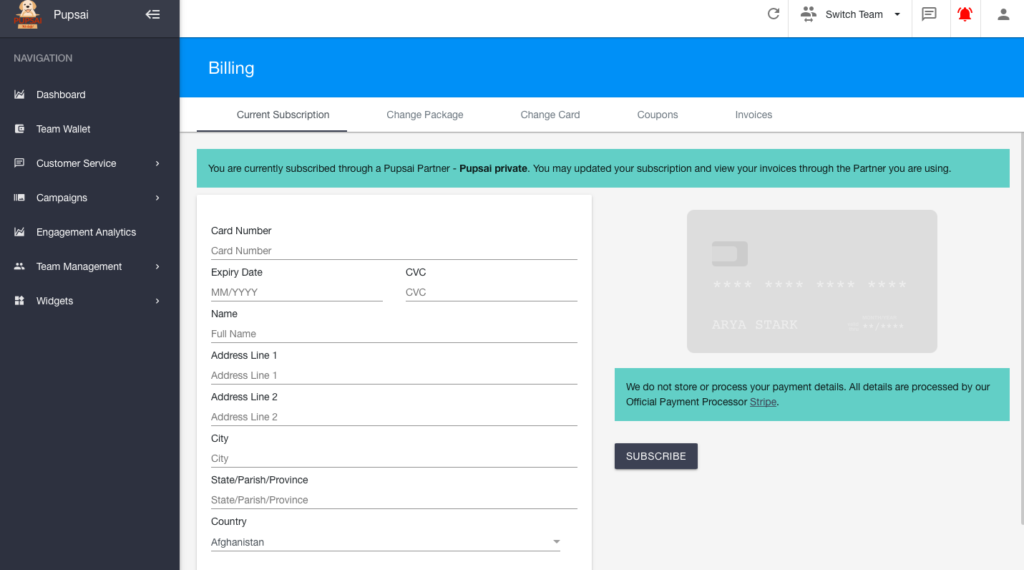1024x570 pixels.
Task: Open the Invoices tab
Action: tap(753, 115)
